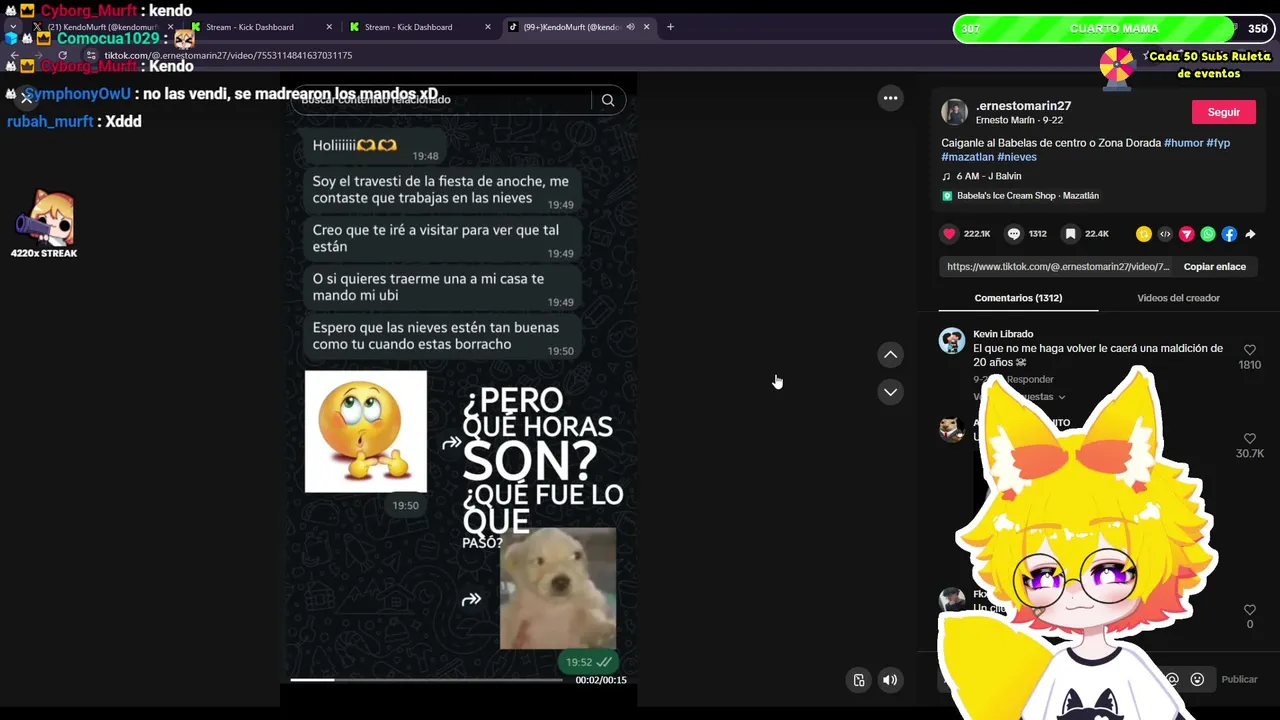Click the creator's profile avatar
This screenshot has height=720, width=1280.
coord(954,112)
